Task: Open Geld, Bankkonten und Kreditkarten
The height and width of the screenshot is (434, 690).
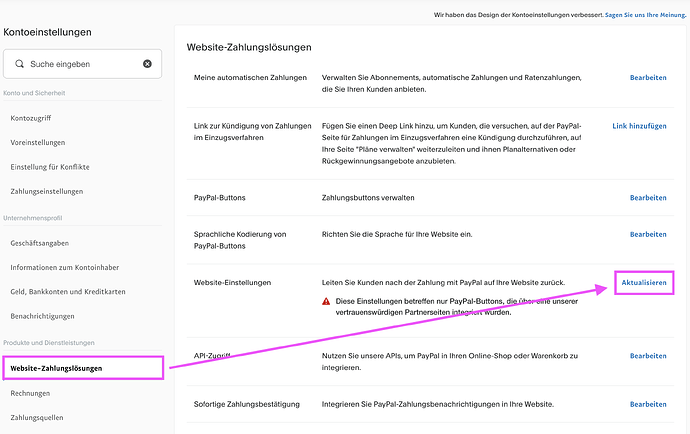Action: point(68,291)
